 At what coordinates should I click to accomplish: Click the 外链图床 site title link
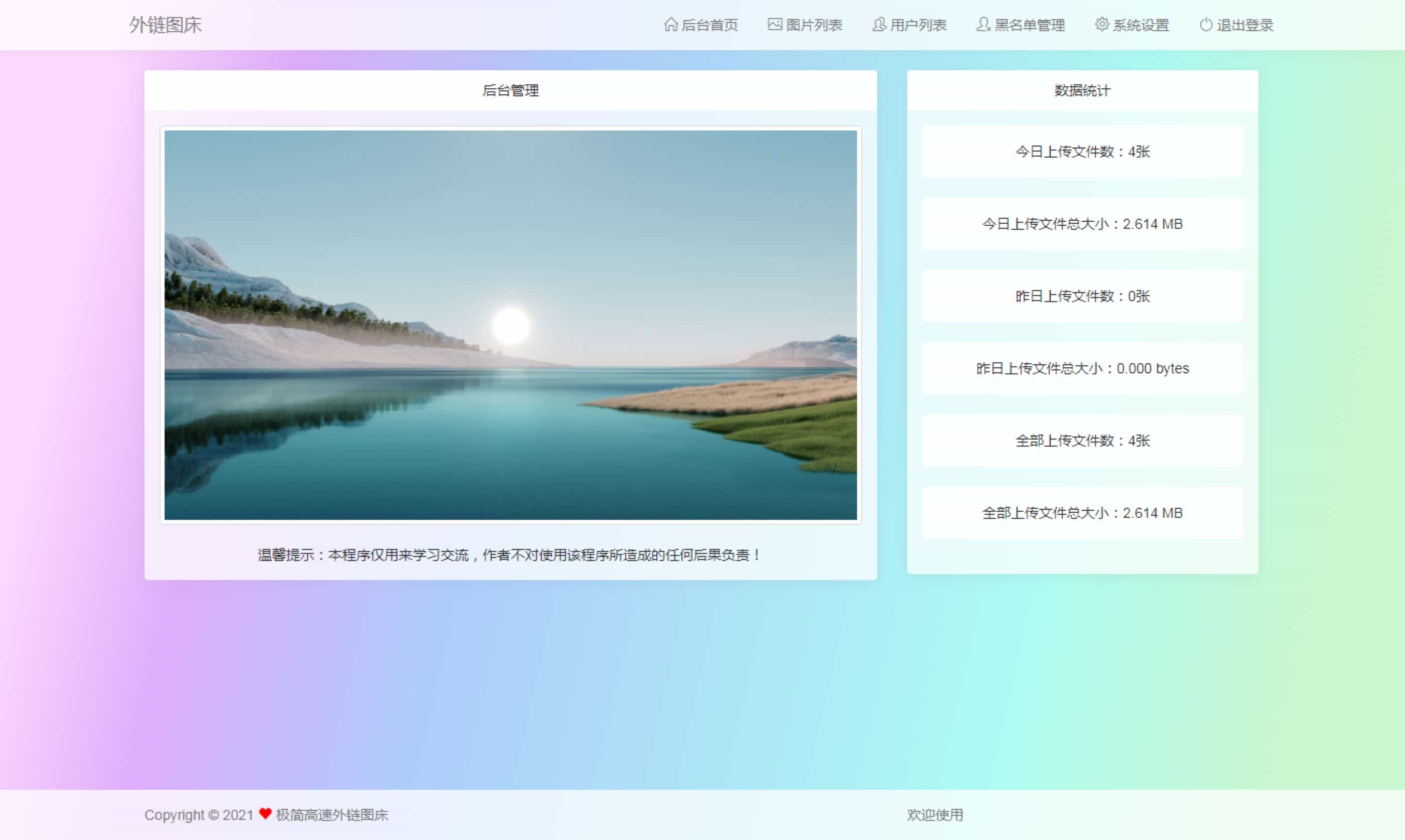pyautogui.click(x=166, y=25)
